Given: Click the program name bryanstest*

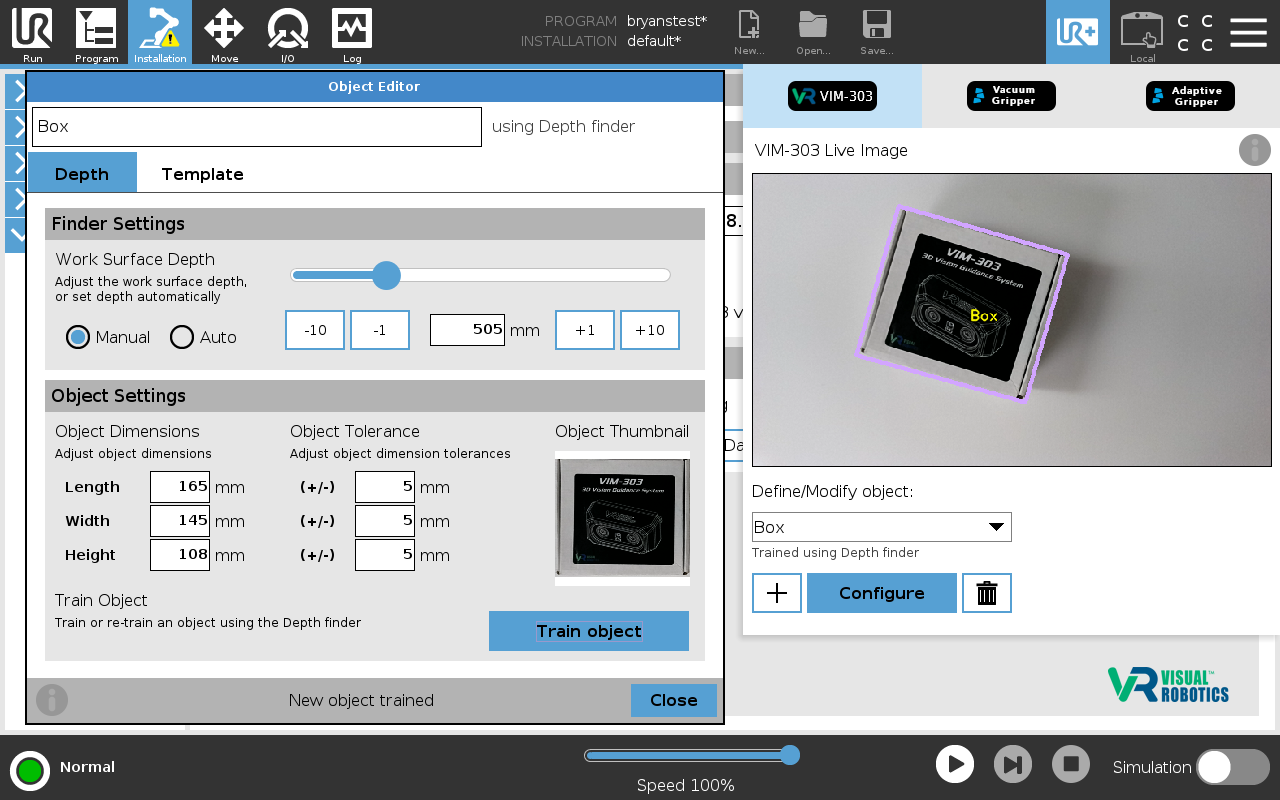Looking at the screenshot, I should (667, 21).
